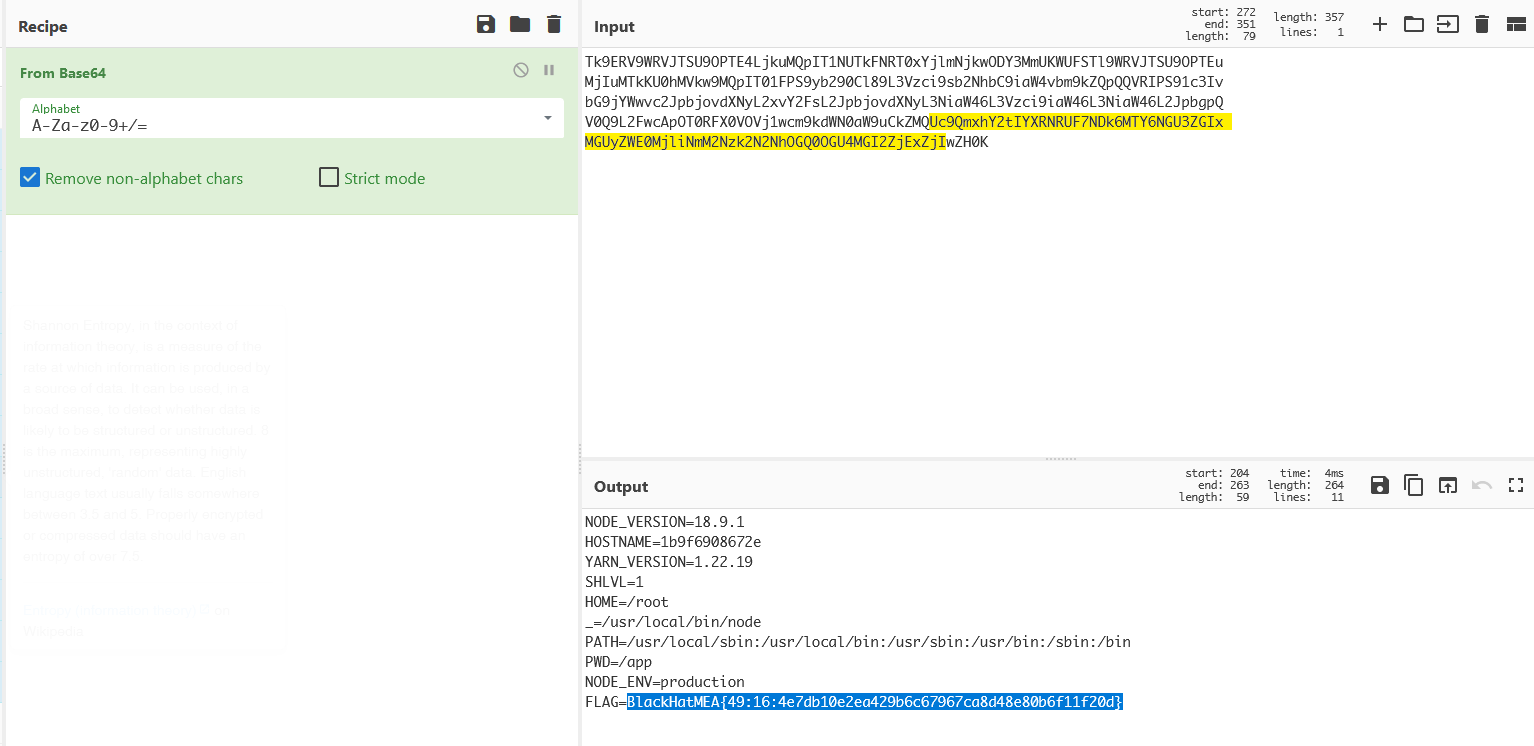Open a file as input
Image resolution: width=1534 pixels, height=746 pixels.
pos(1447,24)
